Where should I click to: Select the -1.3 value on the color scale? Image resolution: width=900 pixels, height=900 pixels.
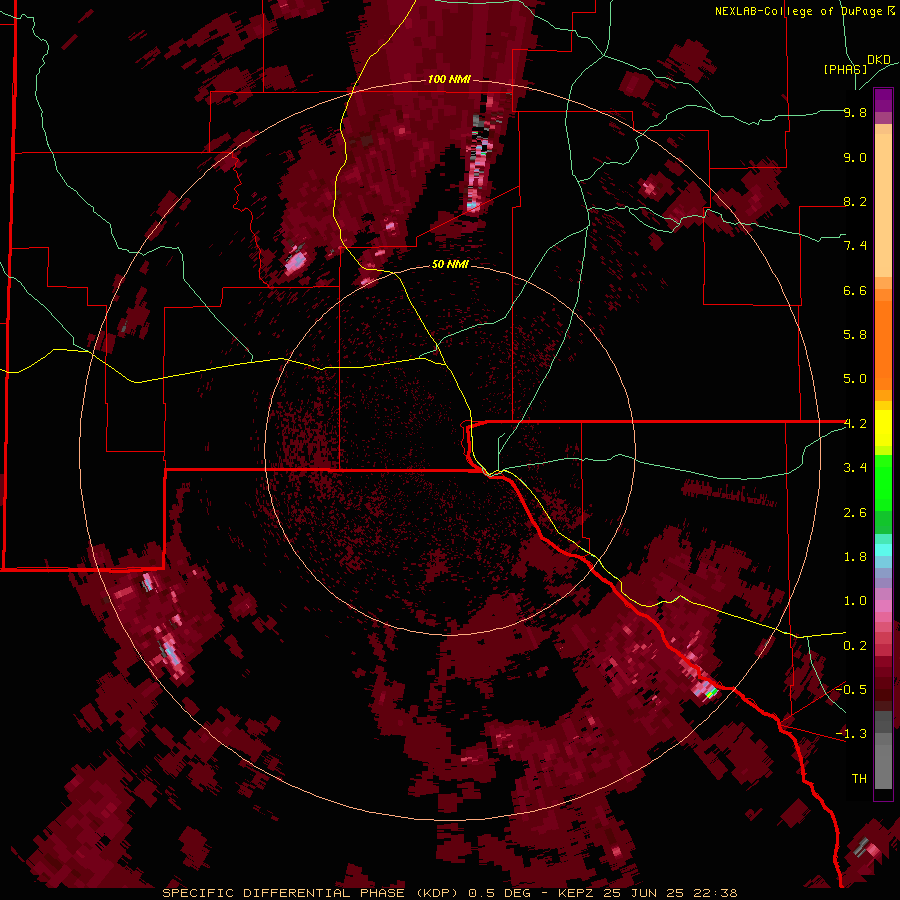851,734
